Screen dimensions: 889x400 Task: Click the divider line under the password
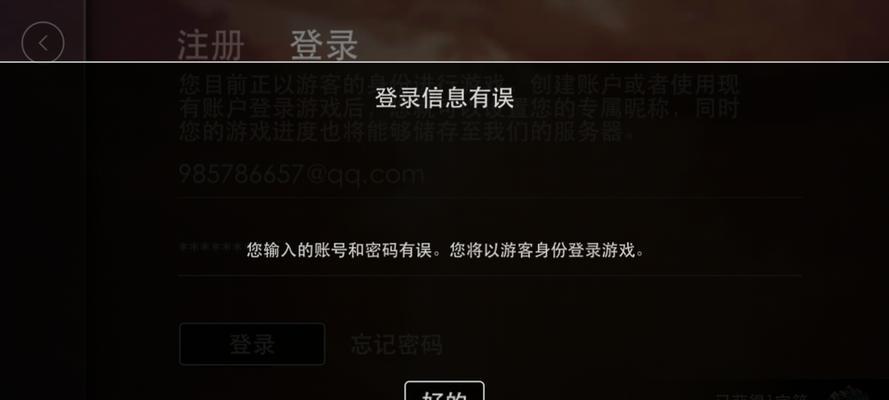490,275
